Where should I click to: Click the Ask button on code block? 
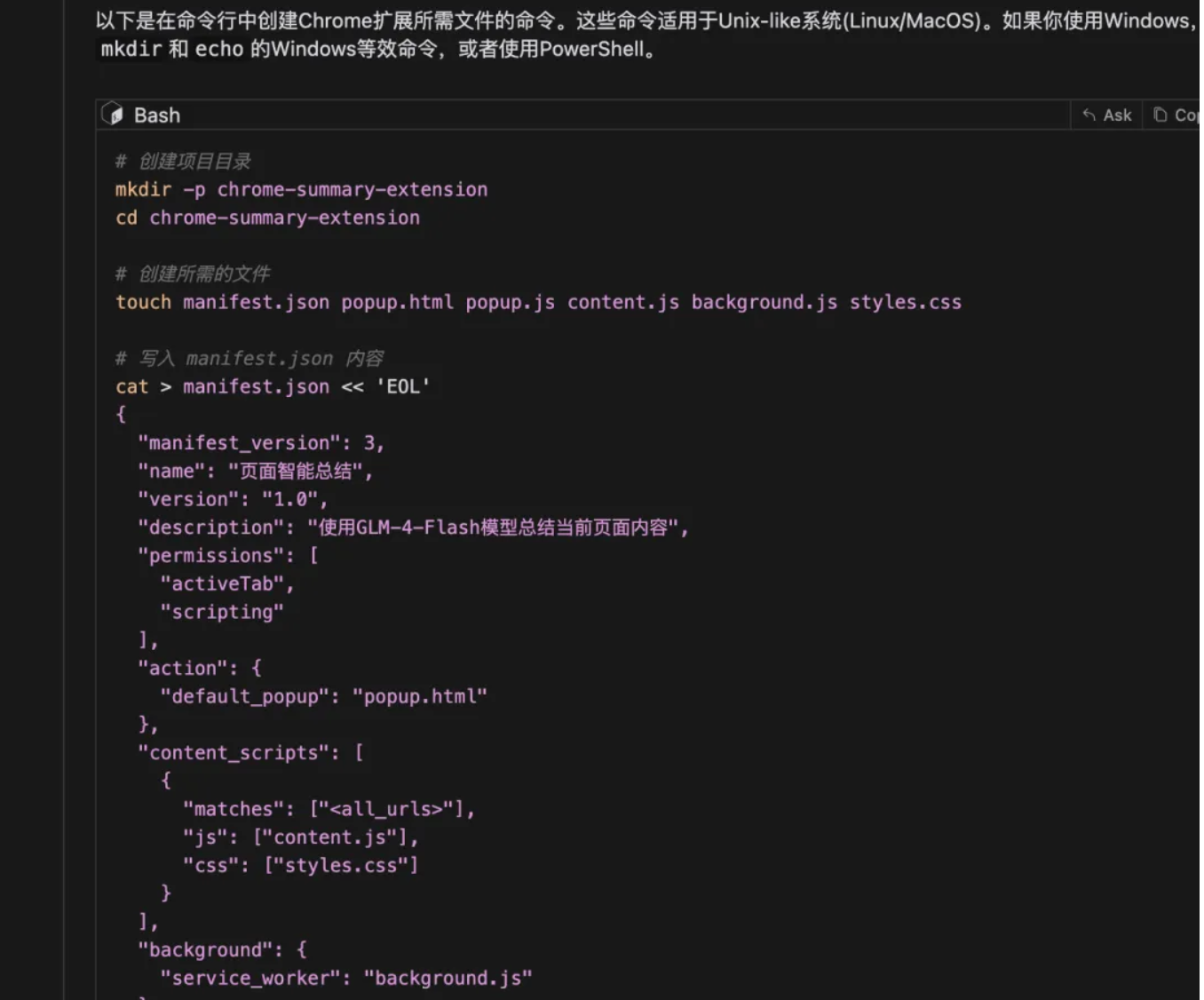point(1106,115)
